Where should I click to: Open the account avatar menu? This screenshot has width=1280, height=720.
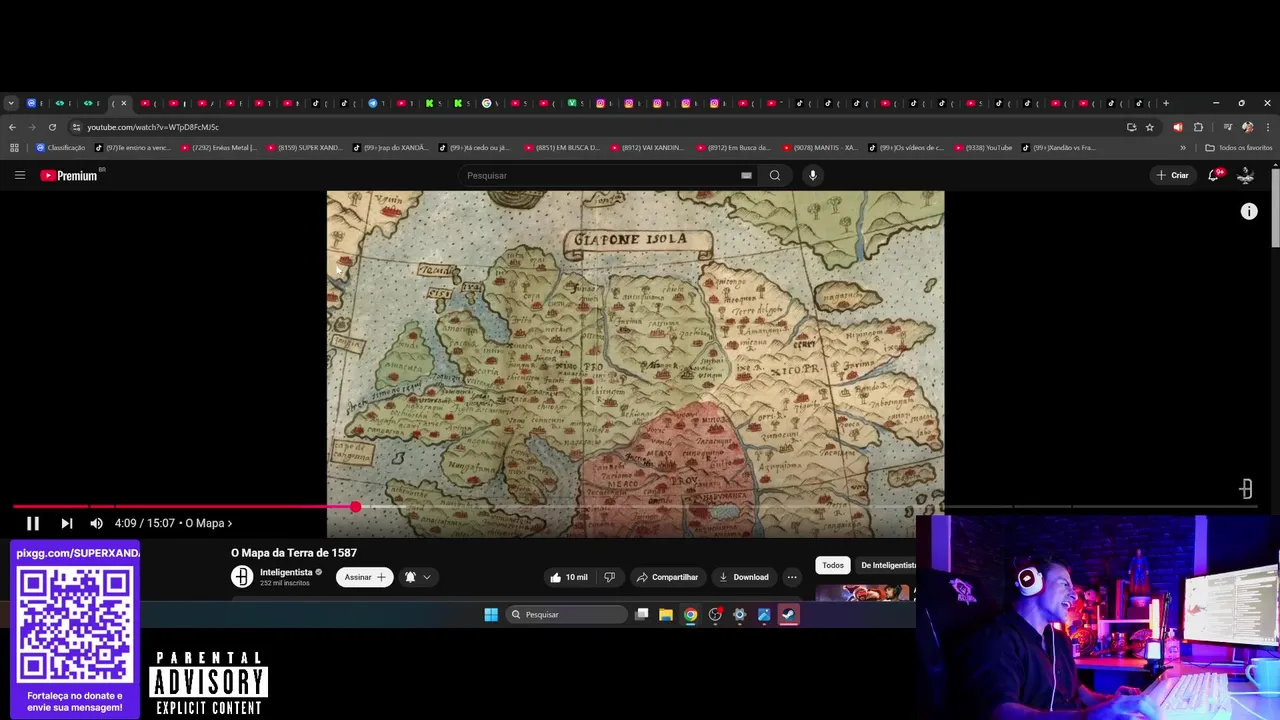point(1245,175)
